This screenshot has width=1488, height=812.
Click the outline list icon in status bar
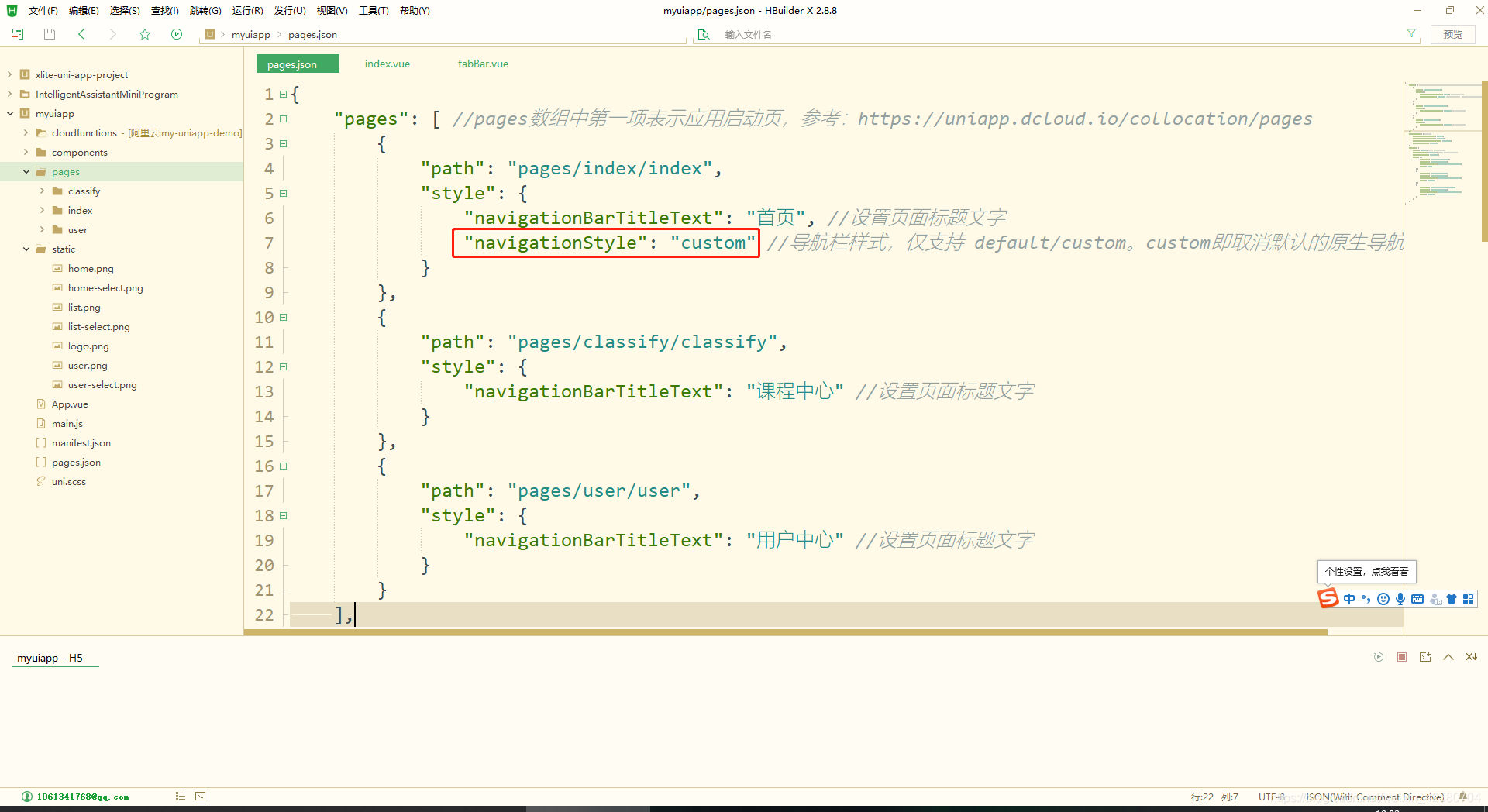(181, 796)
